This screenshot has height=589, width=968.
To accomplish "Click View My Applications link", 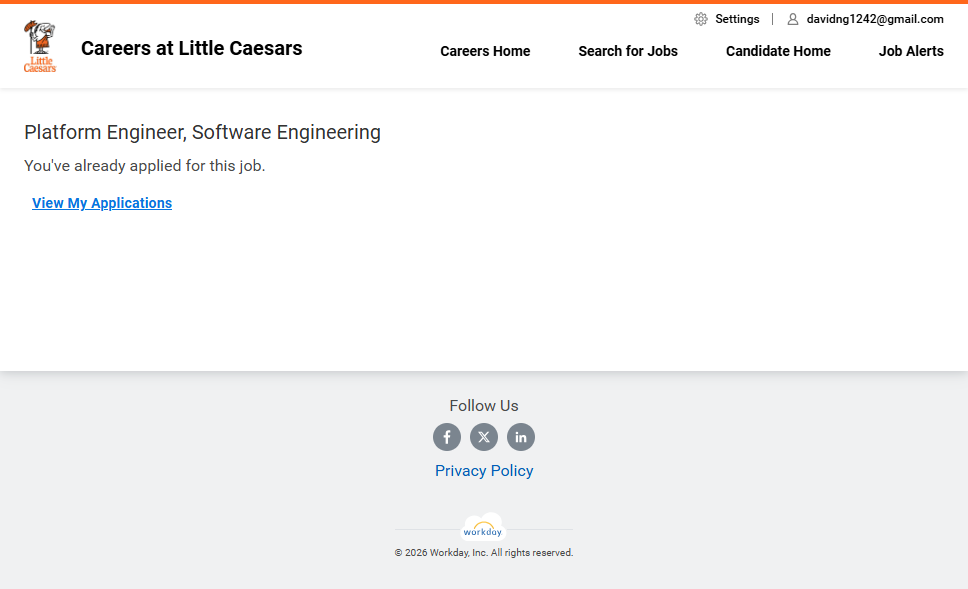I will pos(102,203).
